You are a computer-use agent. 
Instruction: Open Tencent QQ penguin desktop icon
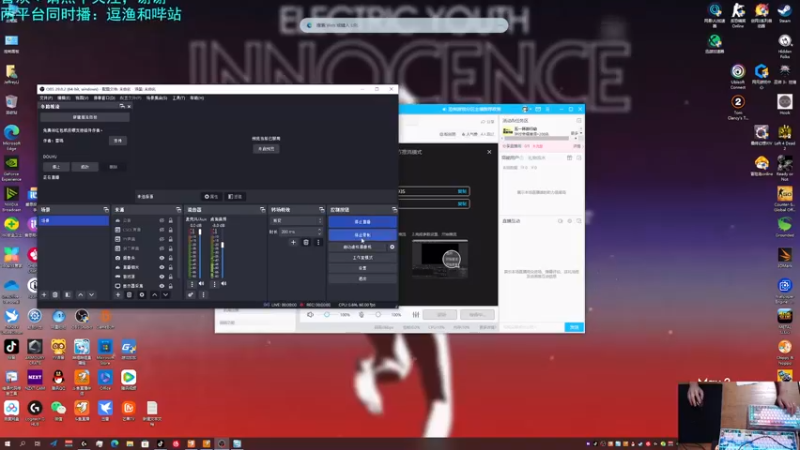click(x=58, y=380)
